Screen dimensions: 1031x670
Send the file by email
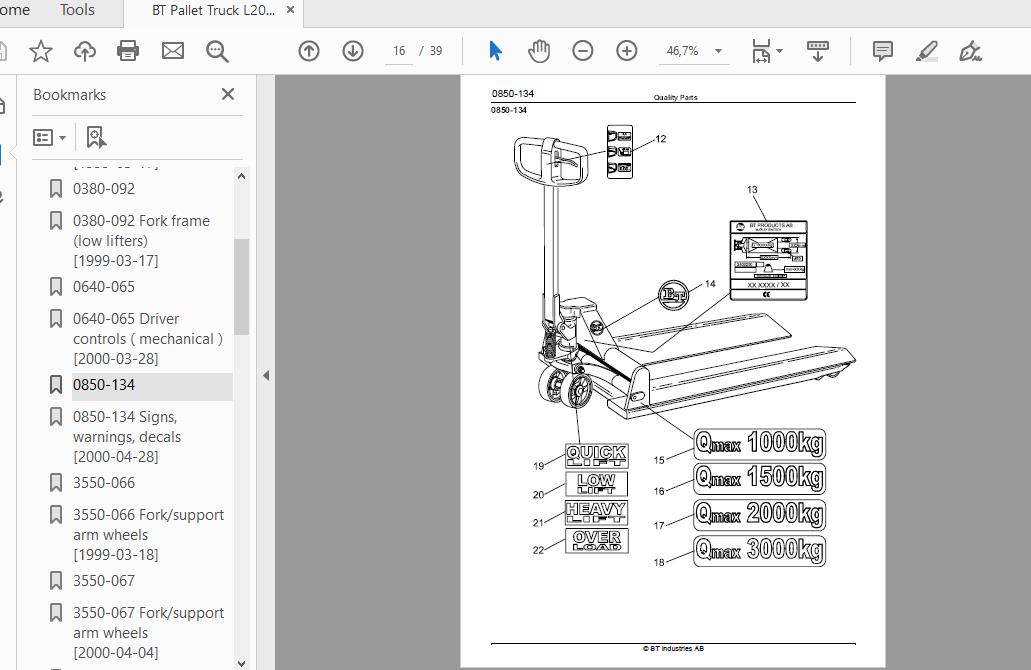point(173,51)
